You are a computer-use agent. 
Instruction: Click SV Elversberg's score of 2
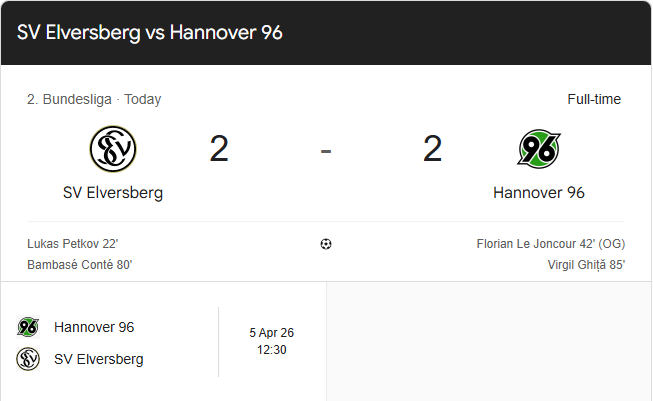click(219, 150)
